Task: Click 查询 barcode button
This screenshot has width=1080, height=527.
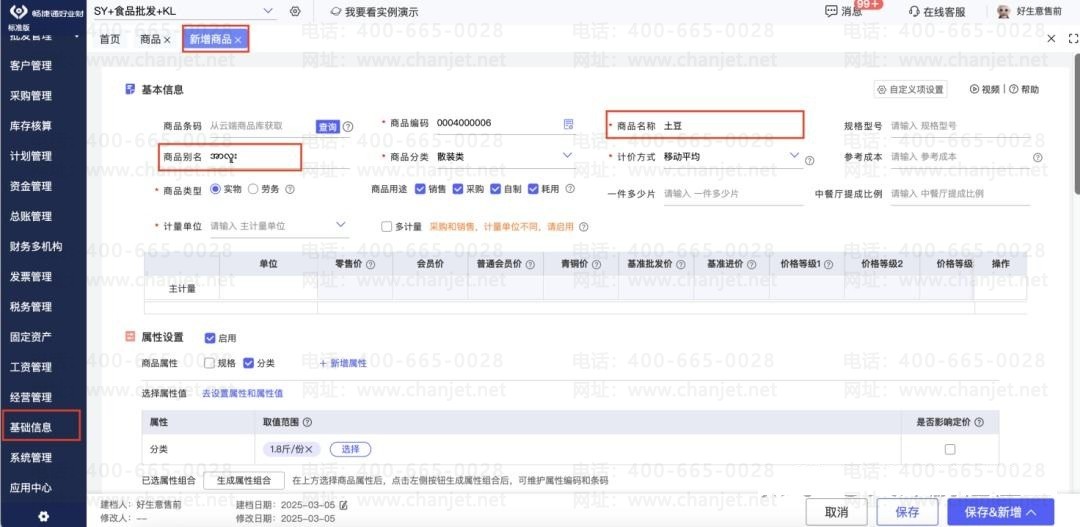Action: tap(328, 127)
